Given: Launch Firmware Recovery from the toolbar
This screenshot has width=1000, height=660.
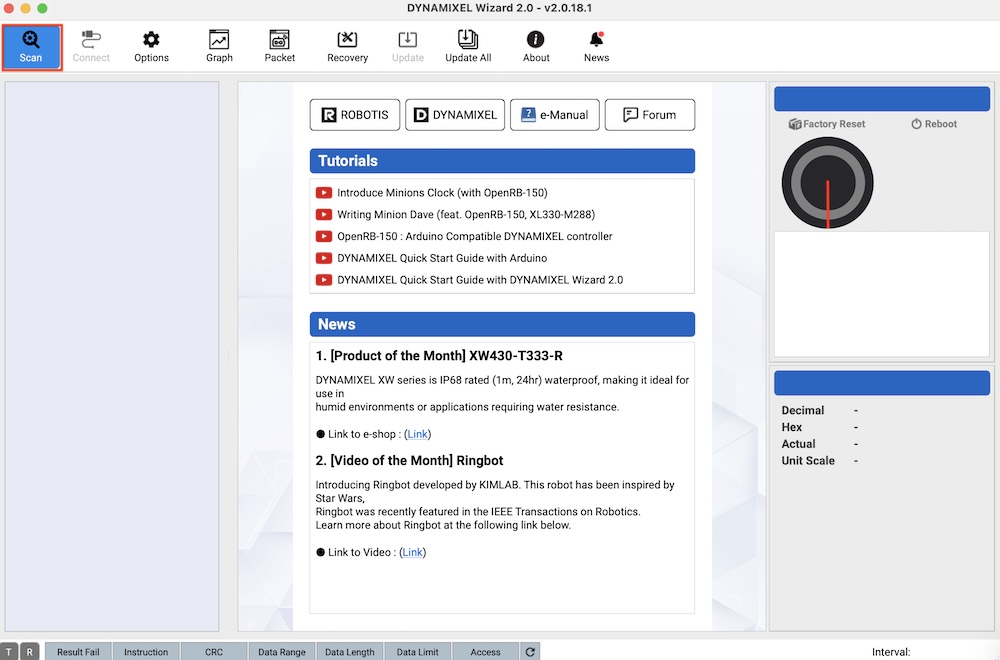Looking at the screenshot, I should [x=347, y=46].
